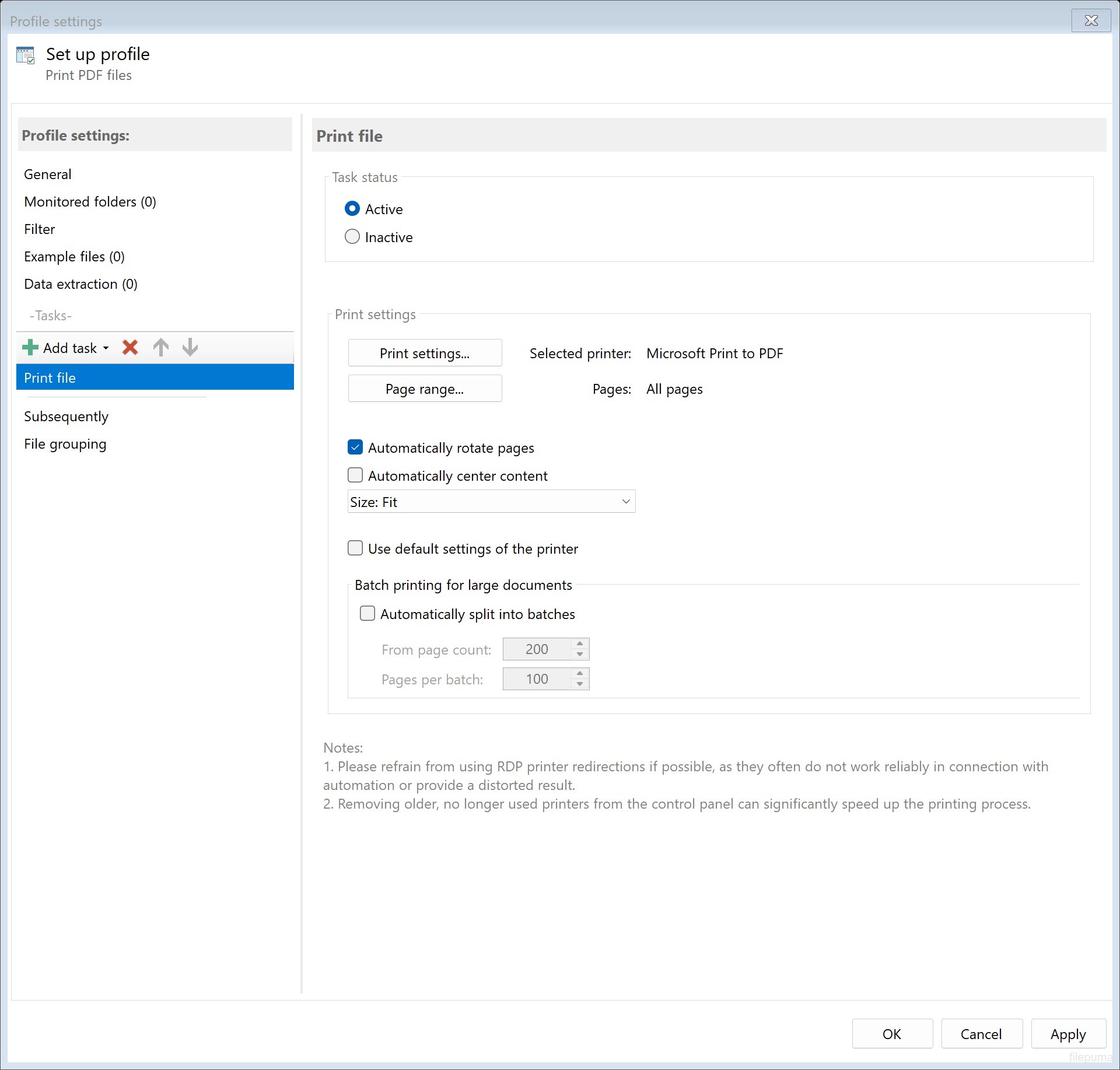Click the Set up profile header icon
This screenshot has width=1120, height=1070.
(26, 55)
